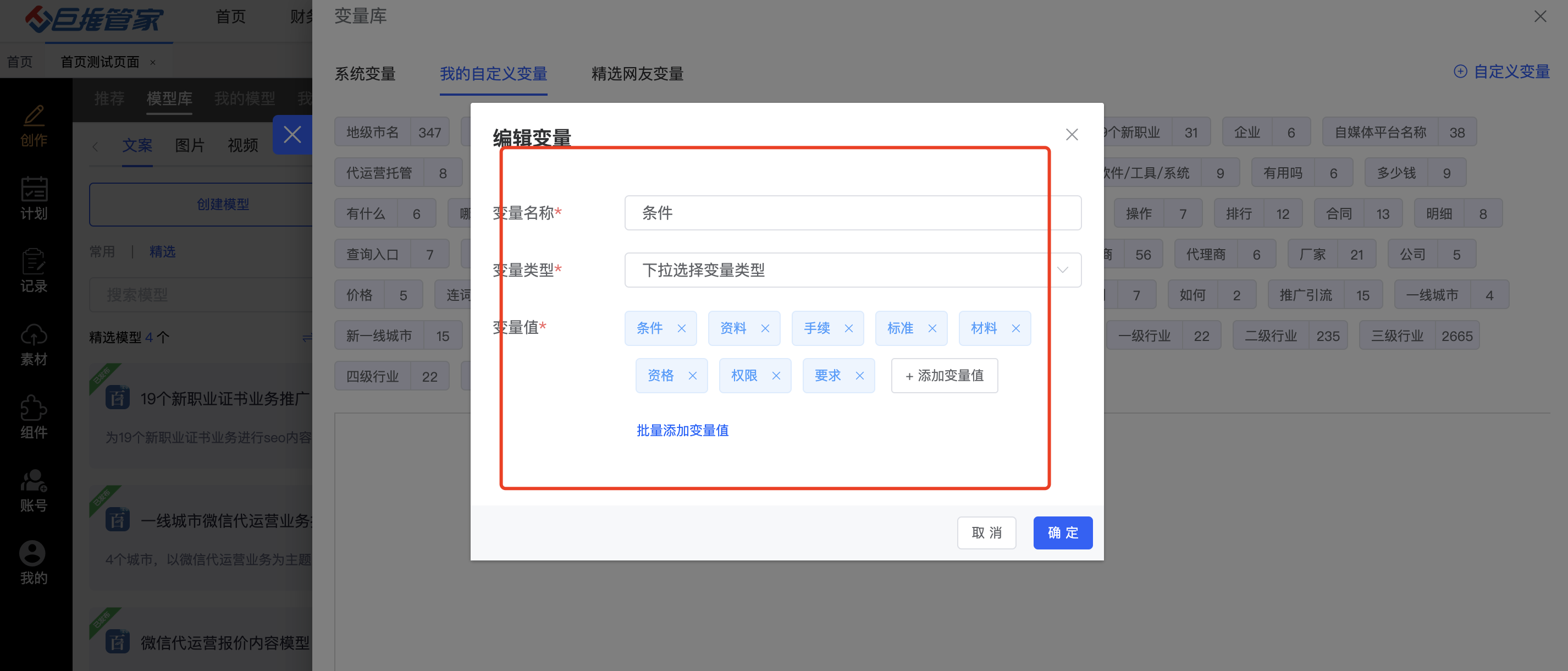This screenshot has height=671, width=1568.
Task: Switch to 模型库 tab
Action: pyautogui.click(x=169, y=98)
